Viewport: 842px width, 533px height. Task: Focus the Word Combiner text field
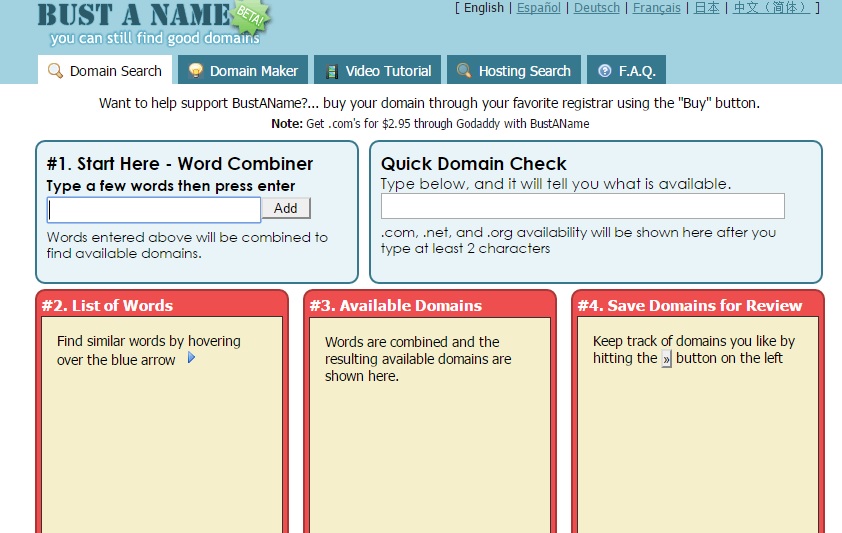coord(154,209)
